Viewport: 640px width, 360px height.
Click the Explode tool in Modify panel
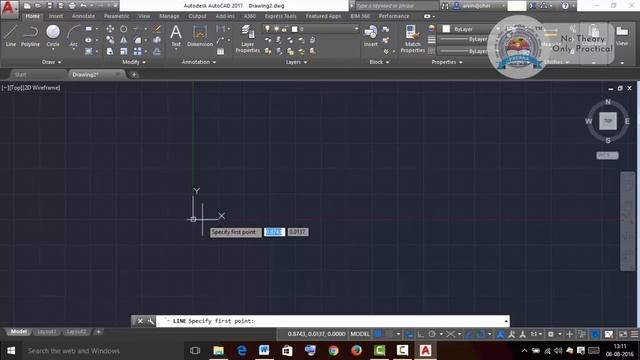(x=157, y=40)
